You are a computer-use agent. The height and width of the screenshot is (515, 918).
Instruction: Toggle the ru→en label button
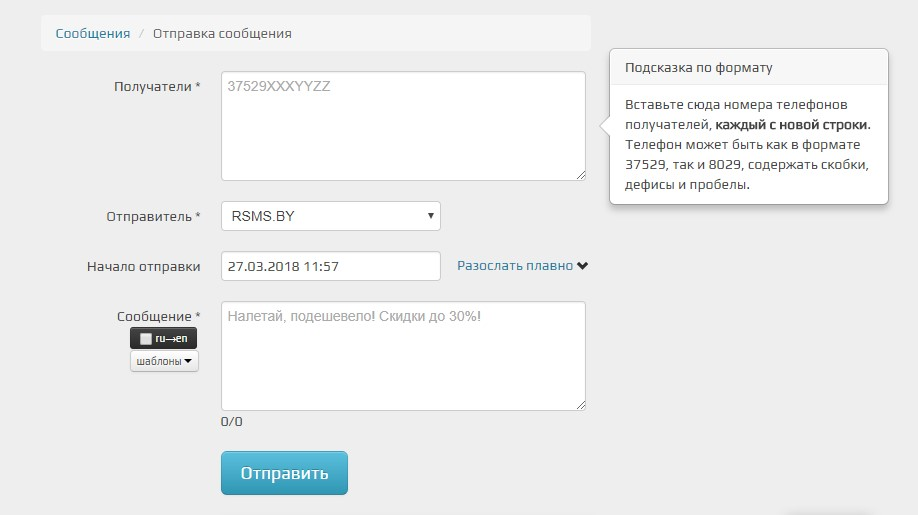170,339
